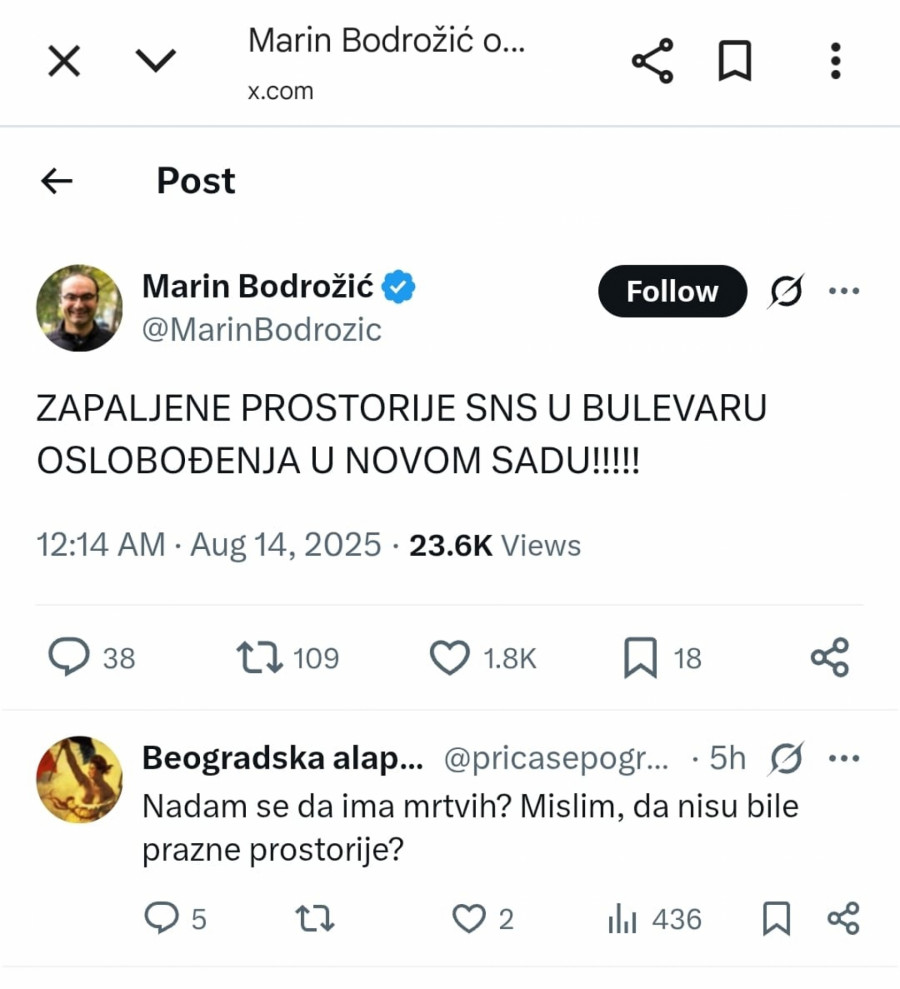The width and height of the screenshot is (900, 989).
Task: View analytics for reply with 436 views
Action: tap(623, 918)
